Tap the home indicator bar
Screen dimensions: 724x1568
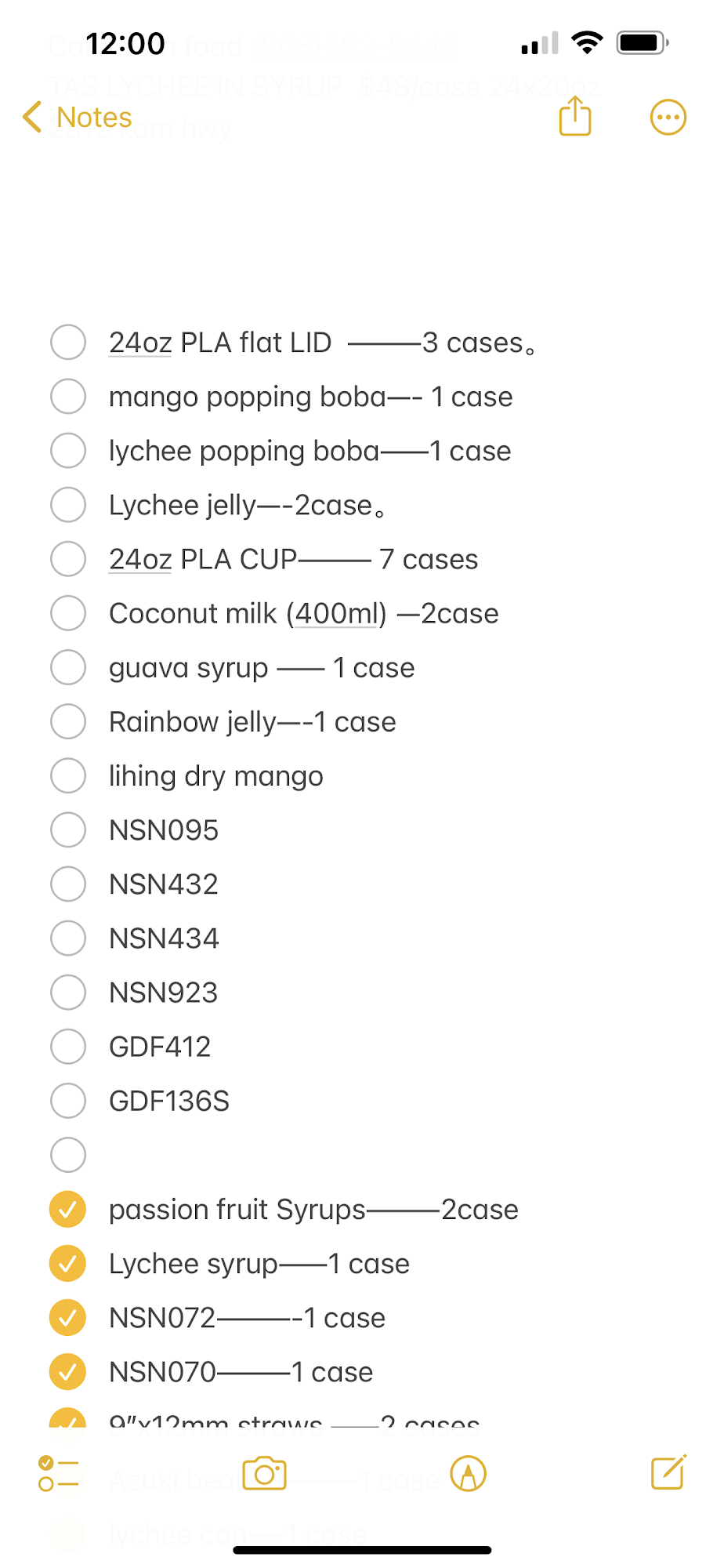pyautogui.click(x=362, y=1550)
